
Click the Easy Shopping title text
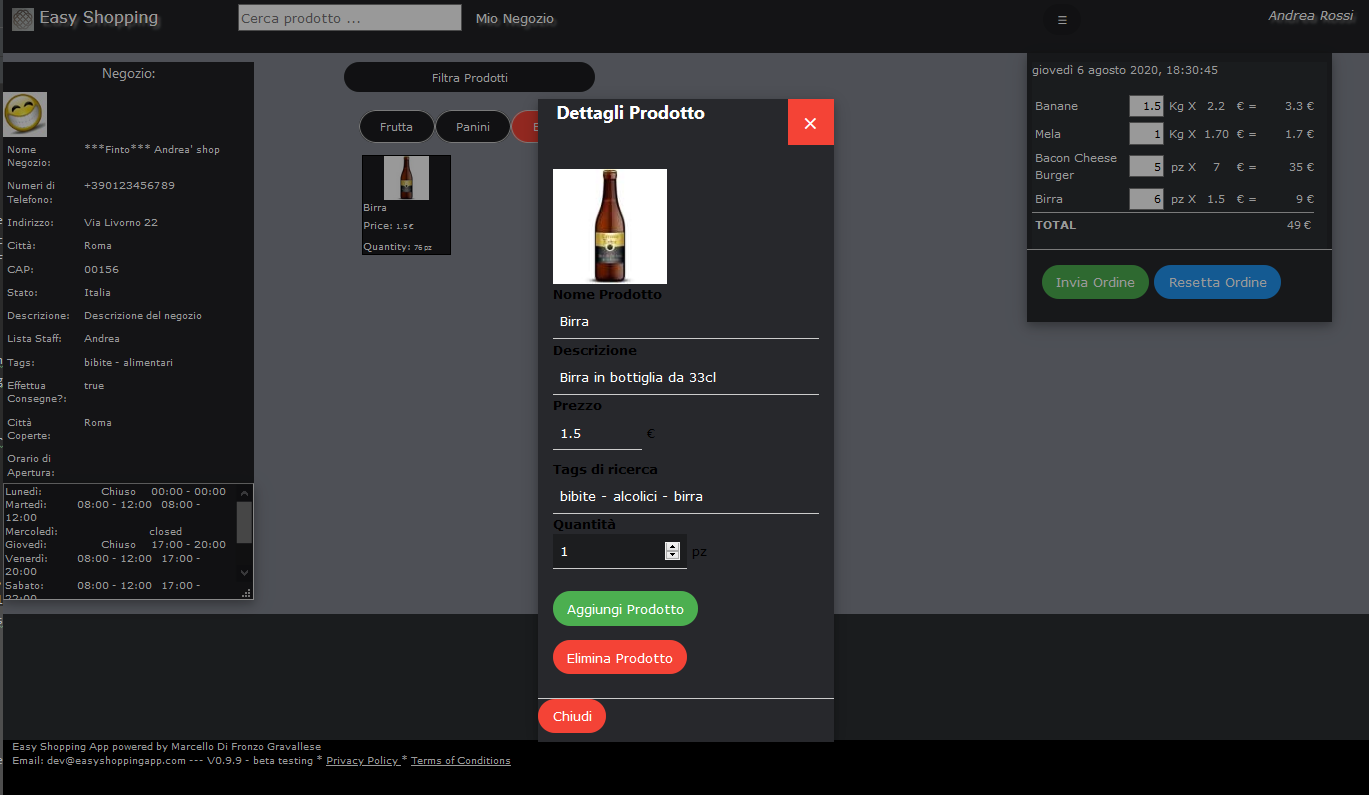98,17
